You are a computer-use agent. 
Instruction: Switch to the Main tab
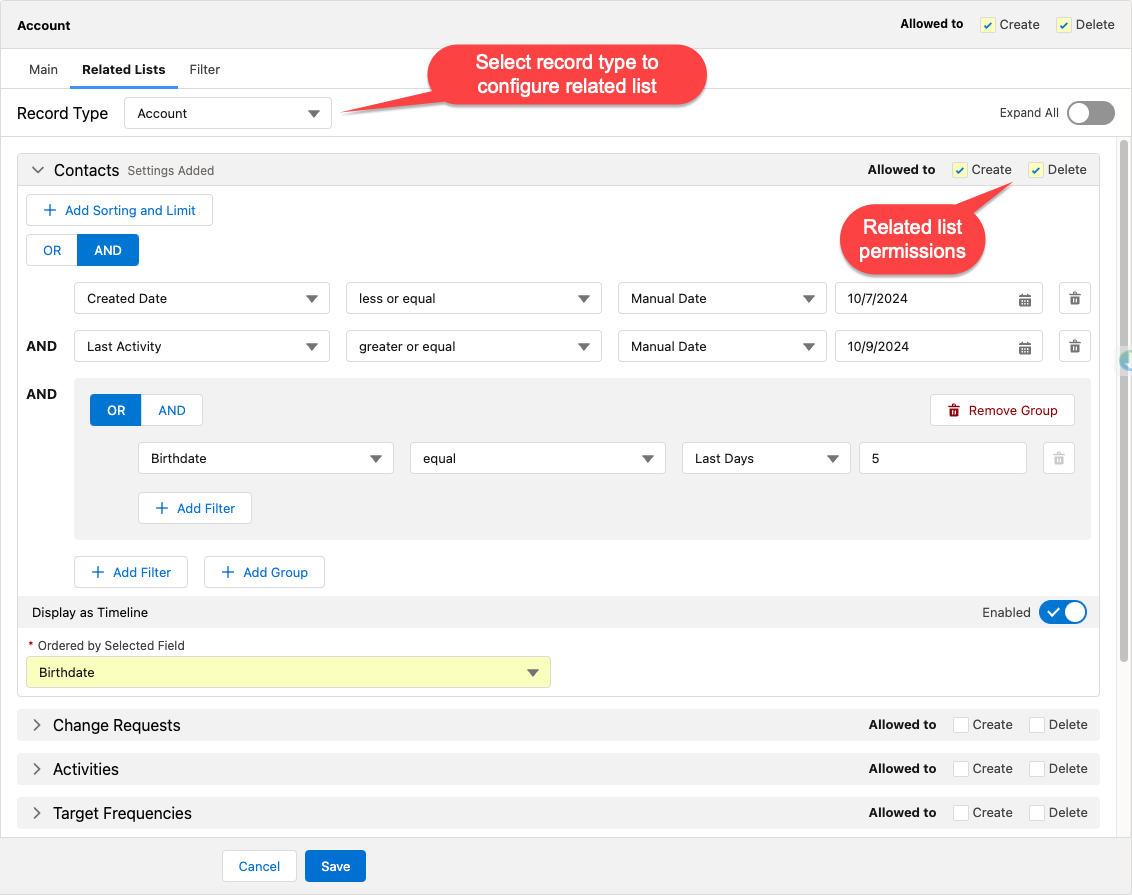click(x=43, y=70)
